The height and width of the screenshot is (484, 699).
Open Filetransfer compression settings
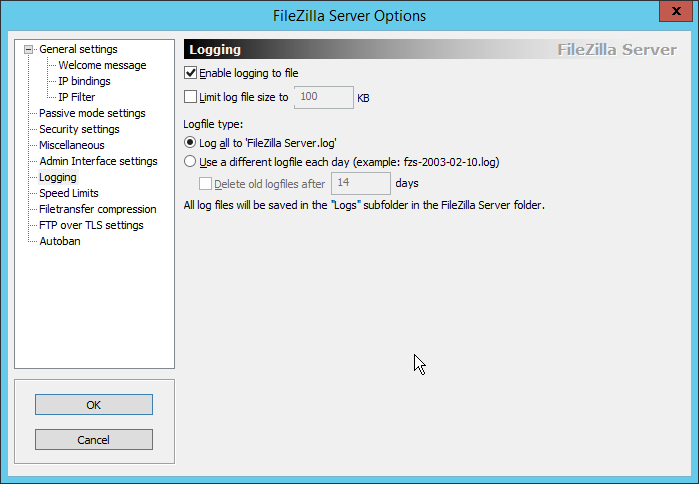(98, 209)
